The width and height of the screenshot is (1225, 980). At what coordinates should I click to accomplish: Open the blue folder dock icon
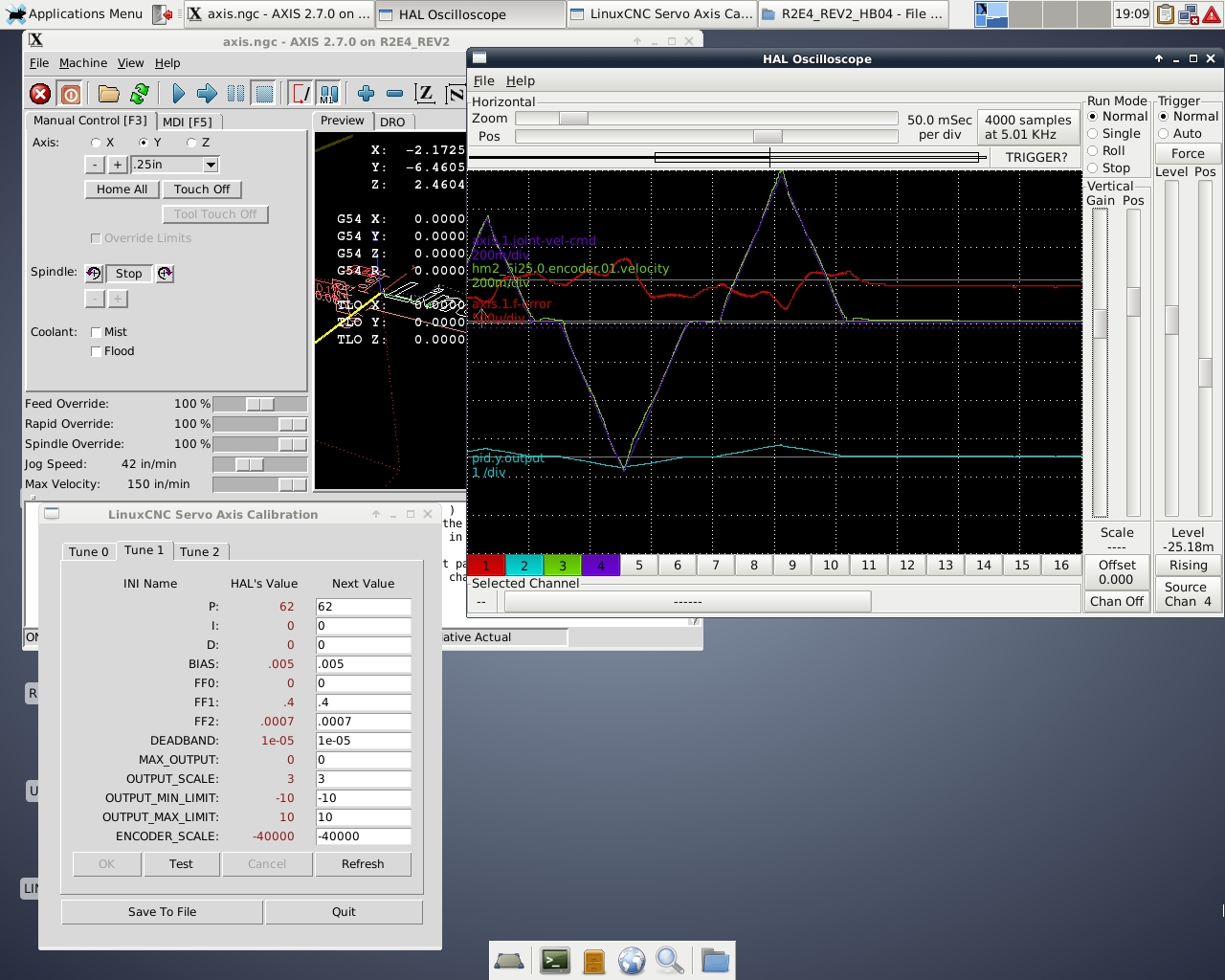pyautogui.click(x=715, y=960)
